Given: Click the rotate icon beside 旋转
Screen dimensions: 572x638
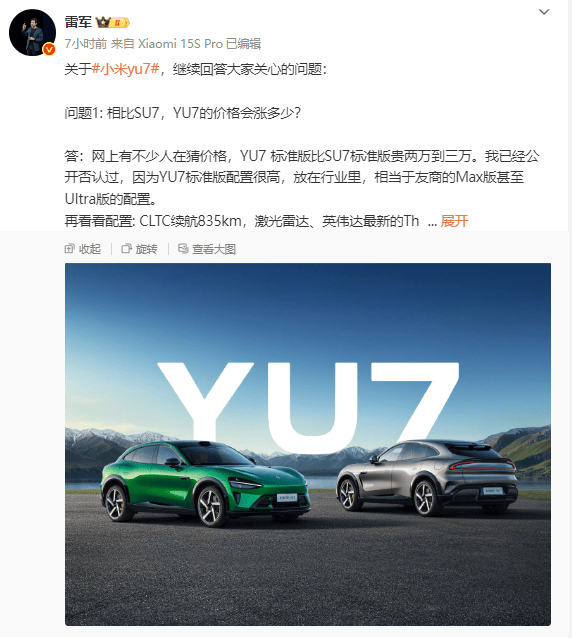Looking at the screenshot, I should pos(127,248).
